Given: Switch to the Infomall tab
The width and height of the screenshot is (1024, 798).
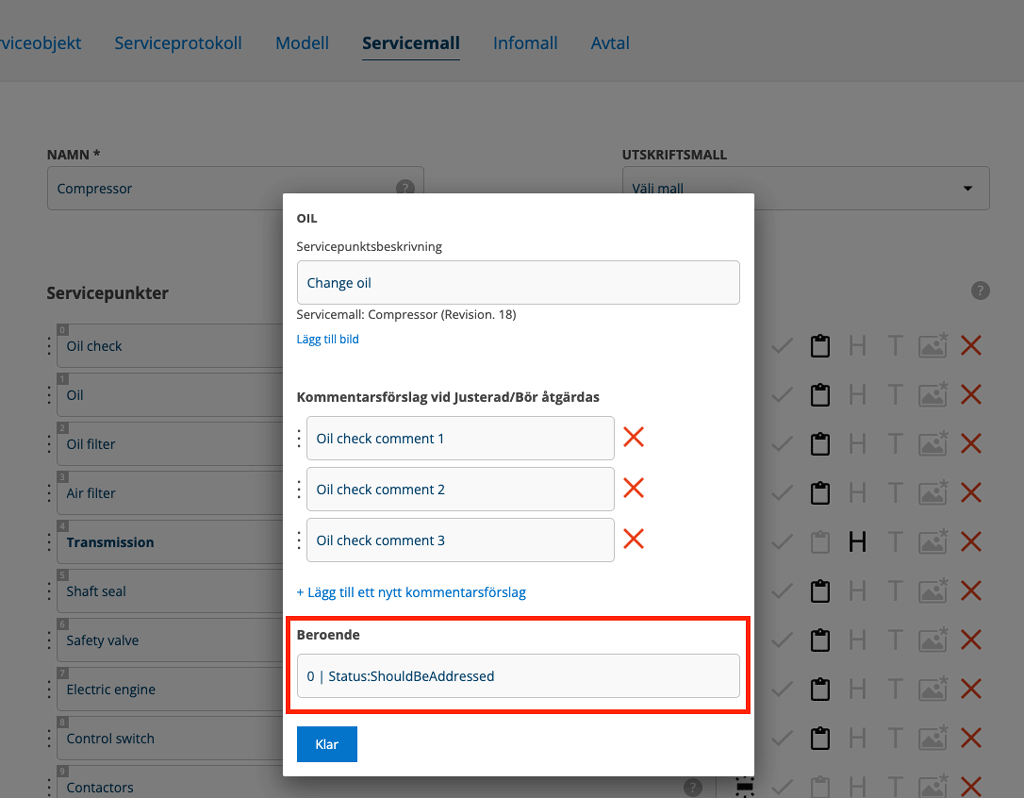Looking at the screenshot, I should click(525, 43).
